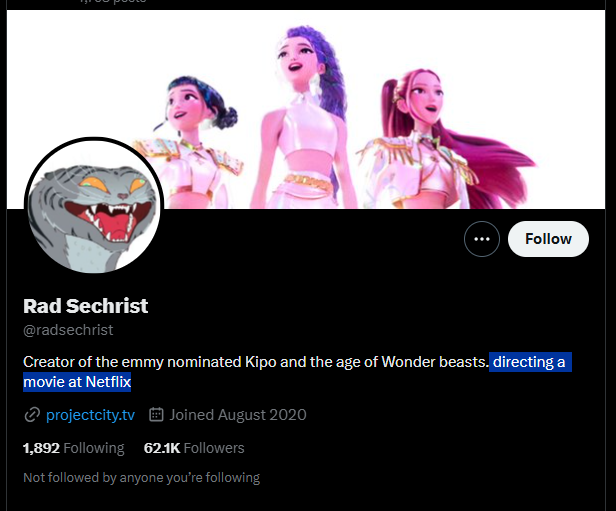Open the projectcity.tv website link
Image resolution: width=616 pixels, height=511 pixels.
point(92,415)
